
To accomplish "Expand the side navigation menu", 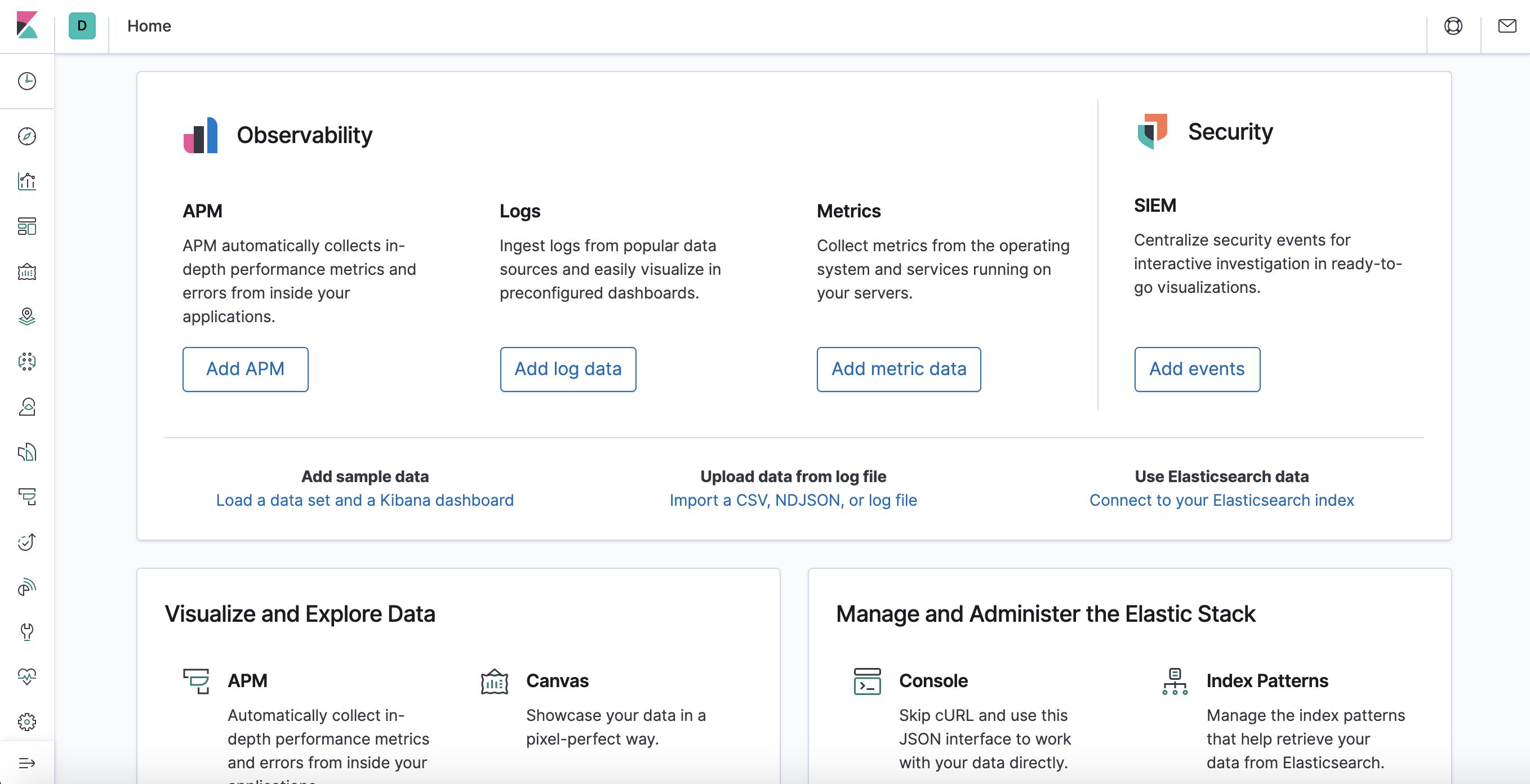I will coord(26,763).
